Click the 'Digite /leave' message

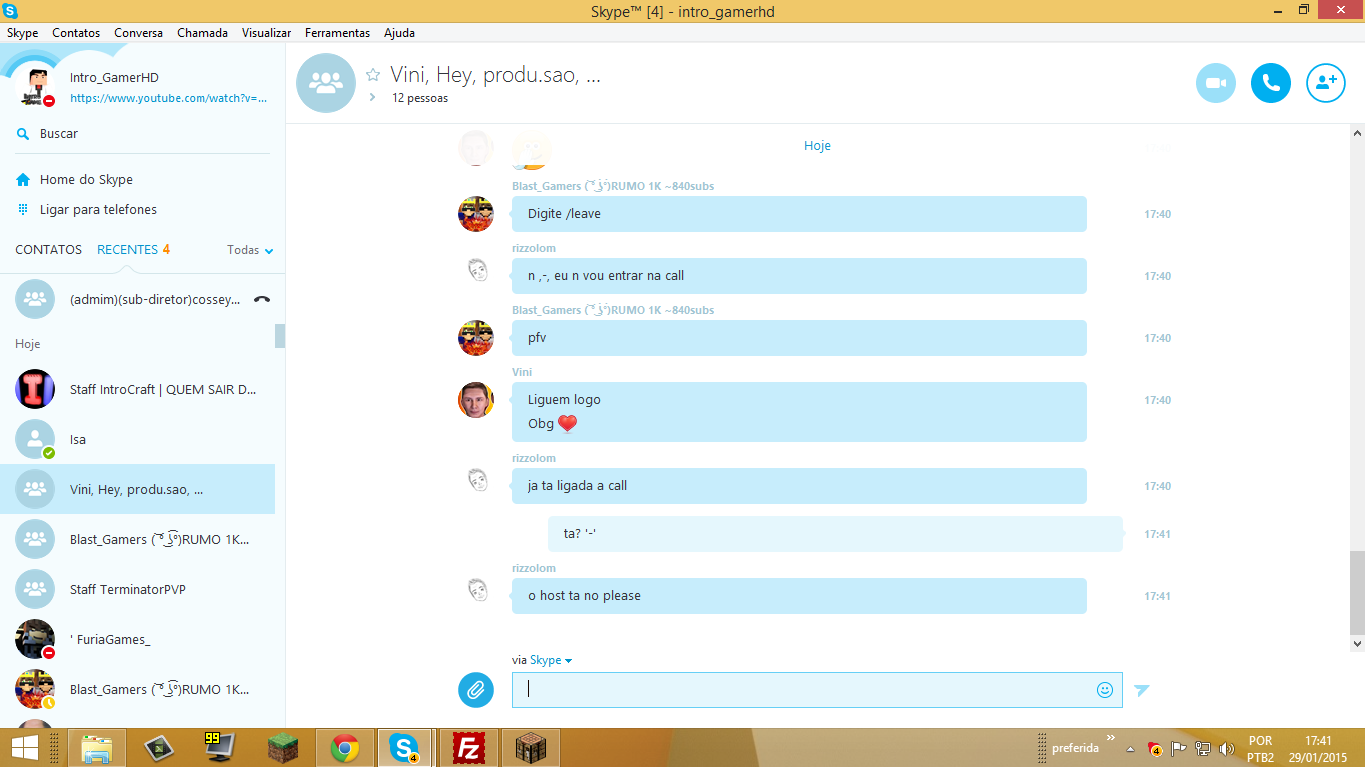click(x=799, y=214)
